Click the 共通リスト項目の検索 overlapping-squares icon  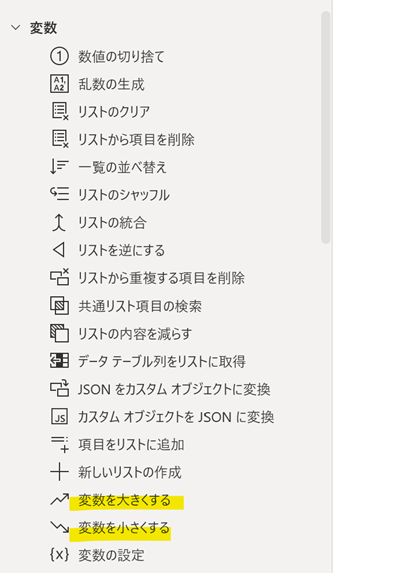tap(59, 306)
